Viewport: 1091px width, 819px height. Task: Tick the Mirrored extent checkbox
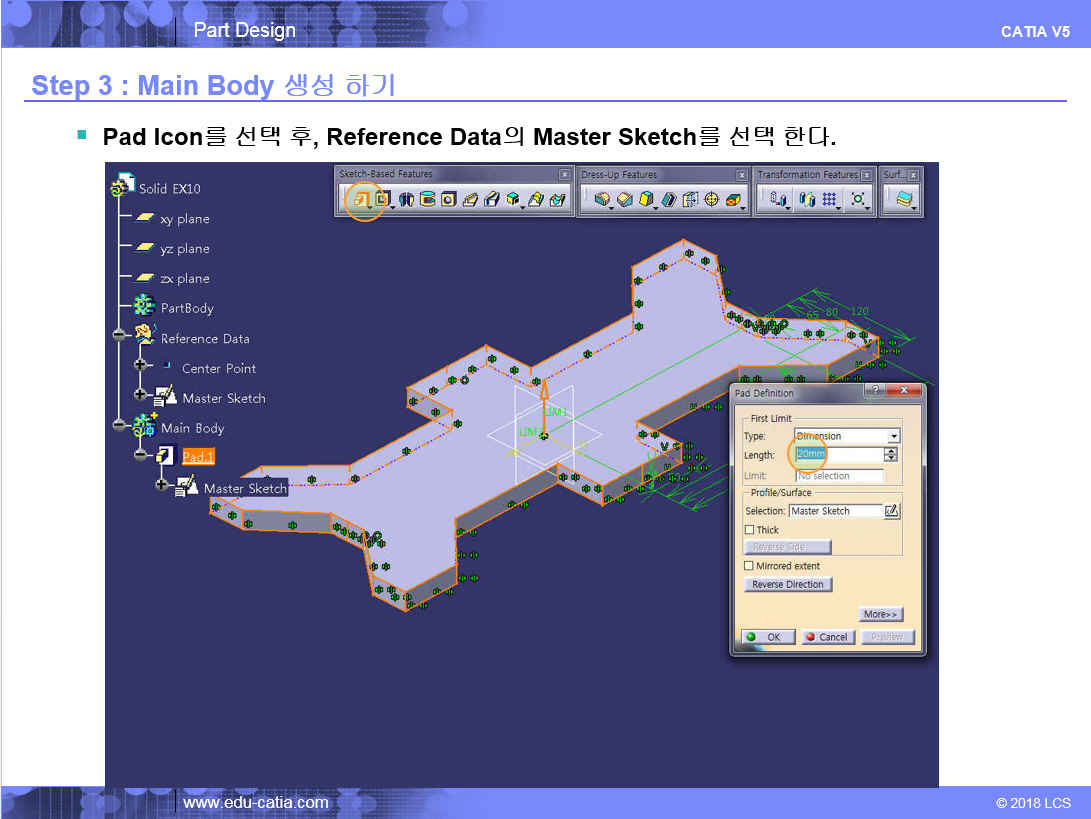click(x=750, y=566)
